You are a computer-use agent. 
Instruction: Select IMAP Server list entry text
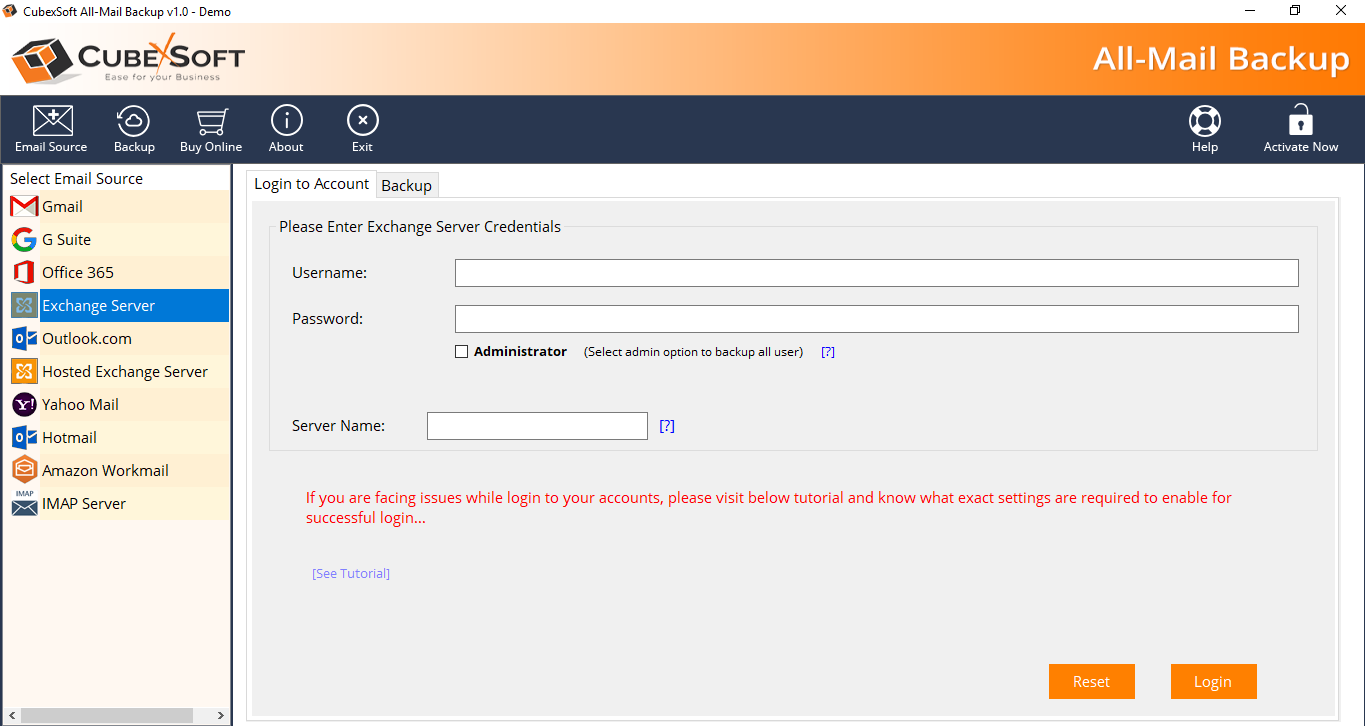[x=84, y=504]
